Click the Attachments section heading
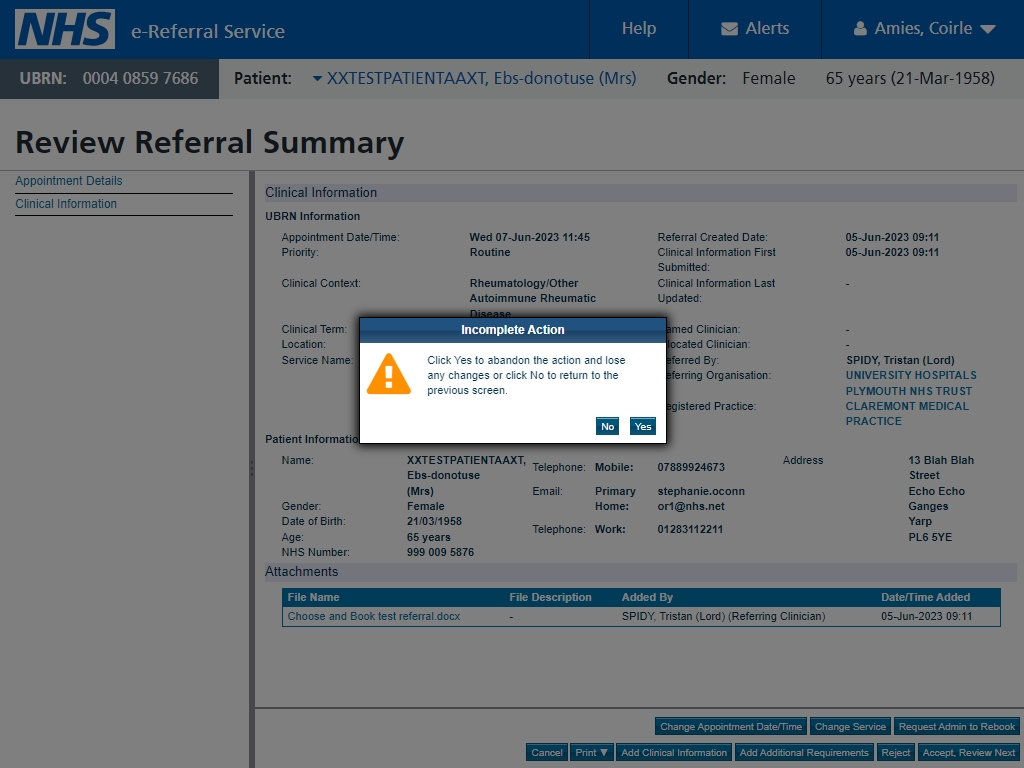1024x768 pixels. 302,572
